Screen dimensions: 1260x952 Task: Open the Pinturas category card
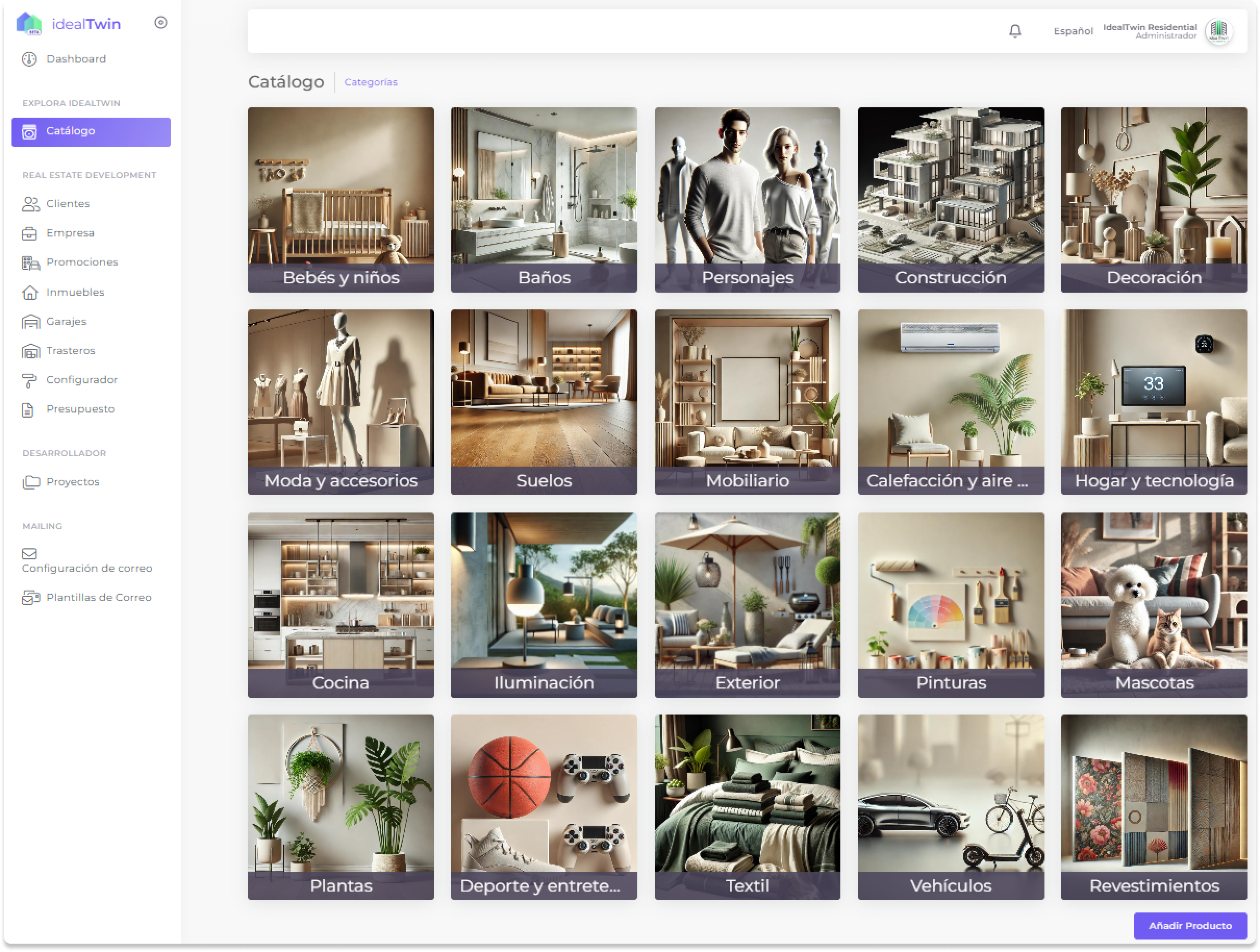point(950,605)
